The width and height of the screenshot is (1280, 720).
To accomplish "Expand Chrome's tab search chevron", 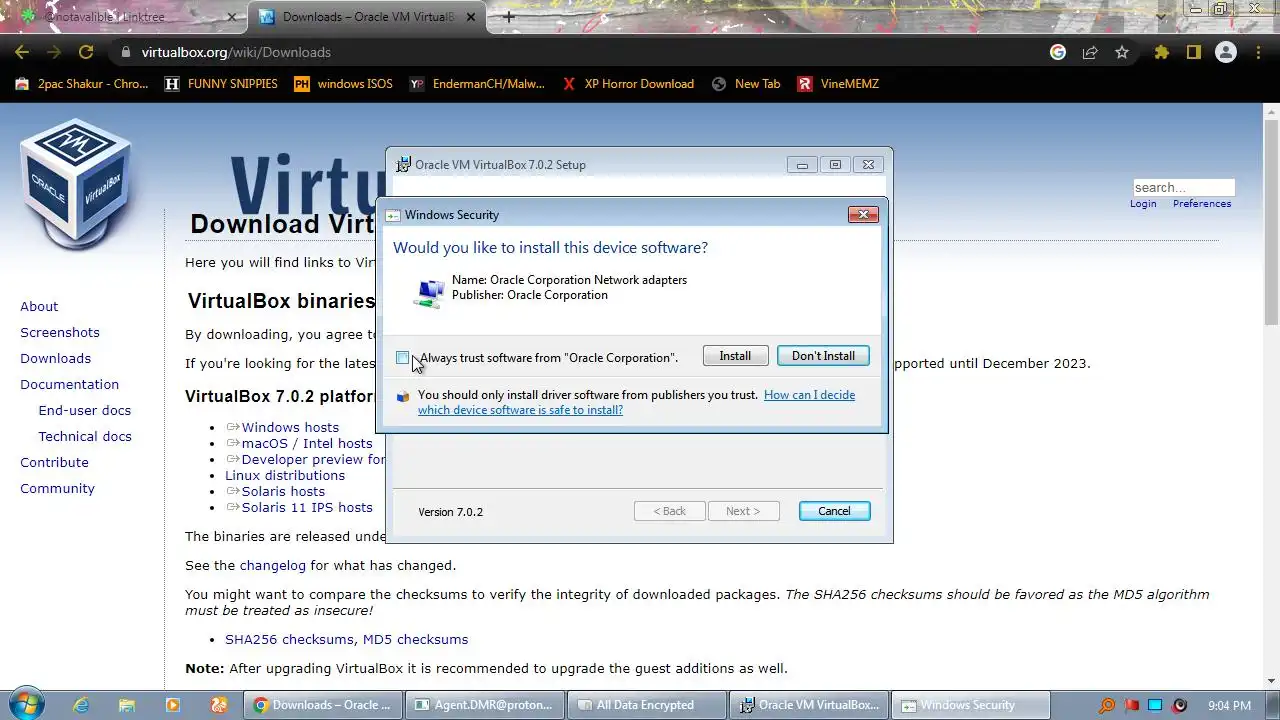I will pos(1160,17).
